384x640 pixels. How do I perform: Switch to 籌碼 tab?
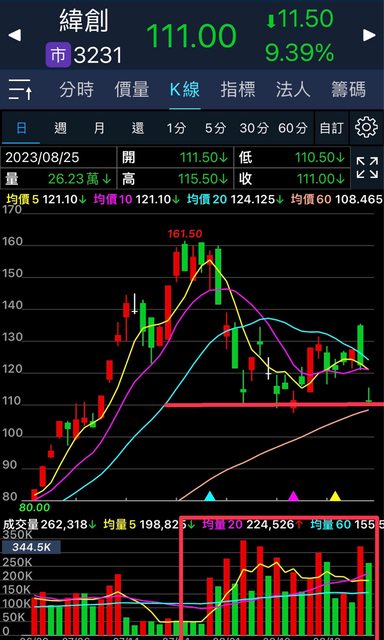point(348,89)
